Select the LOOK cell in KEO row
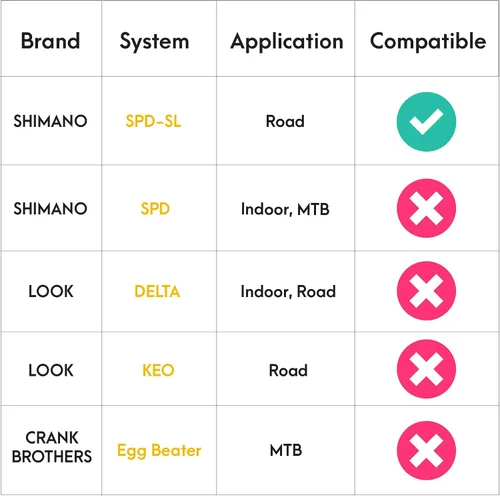The width and height of the screenshot is (500, 496). 51,370
